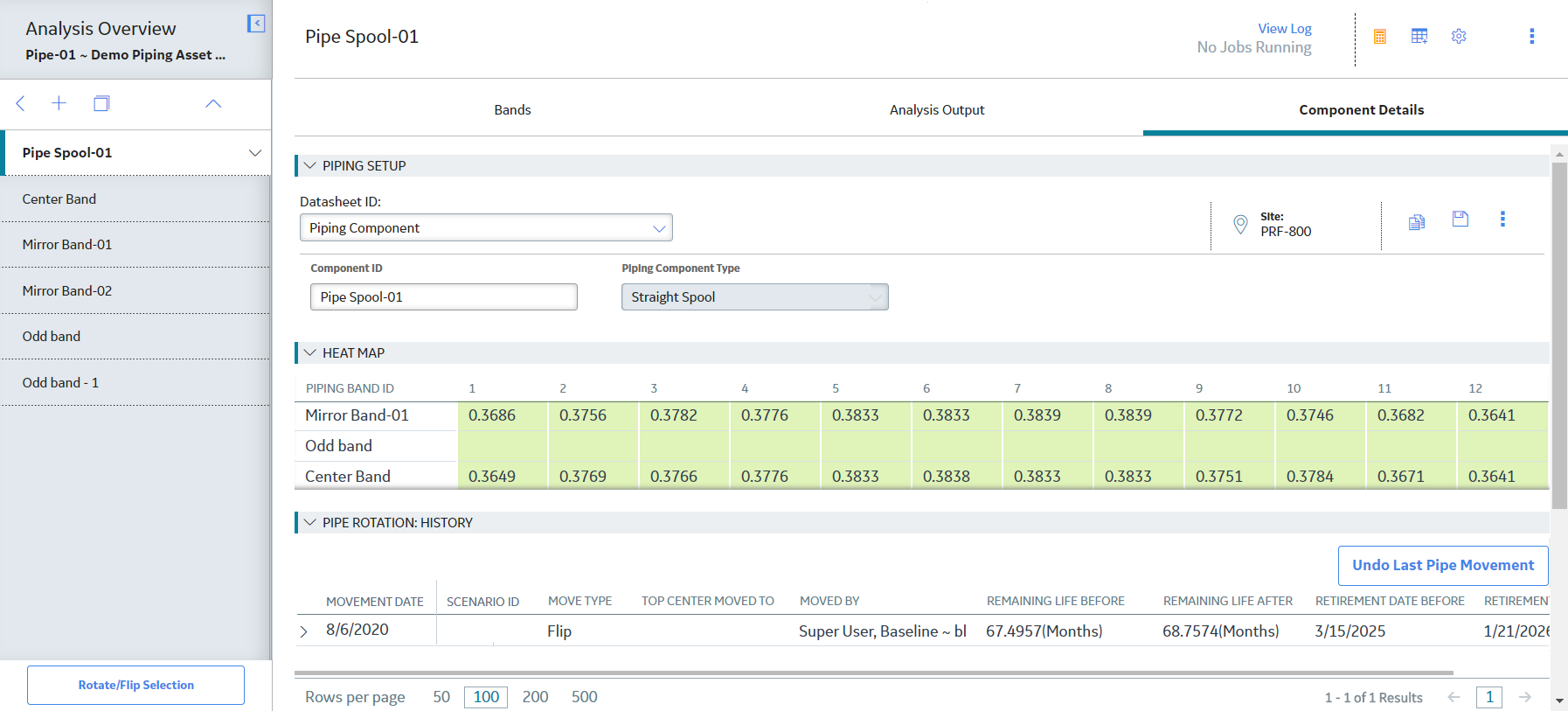Set rows per page to 50
The width and height of the screenshot is (1568, 711).
pyautogui.click(x=441, y=697)
